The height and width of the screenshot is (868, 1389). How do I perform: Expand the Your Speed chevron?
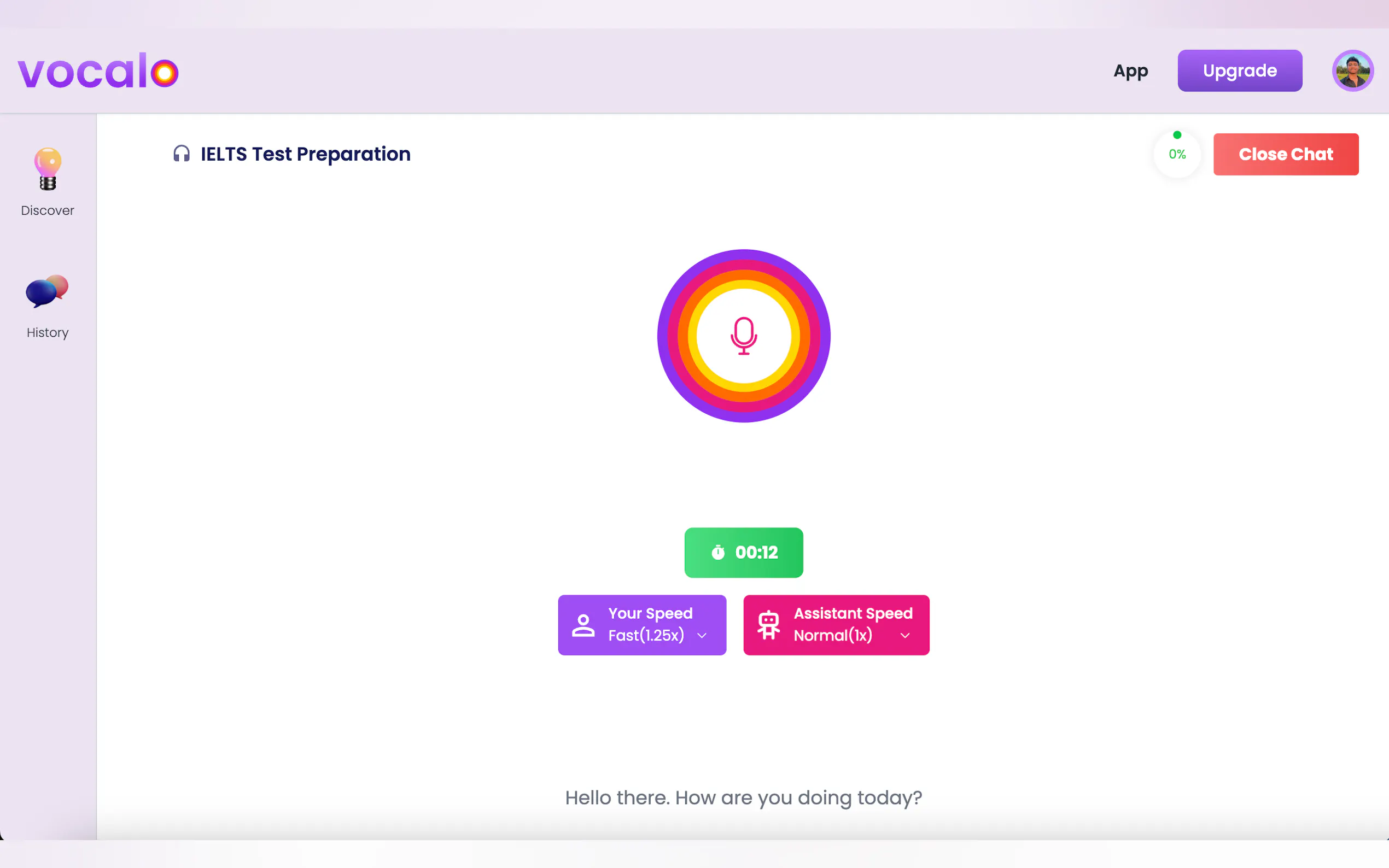[702, 636]
